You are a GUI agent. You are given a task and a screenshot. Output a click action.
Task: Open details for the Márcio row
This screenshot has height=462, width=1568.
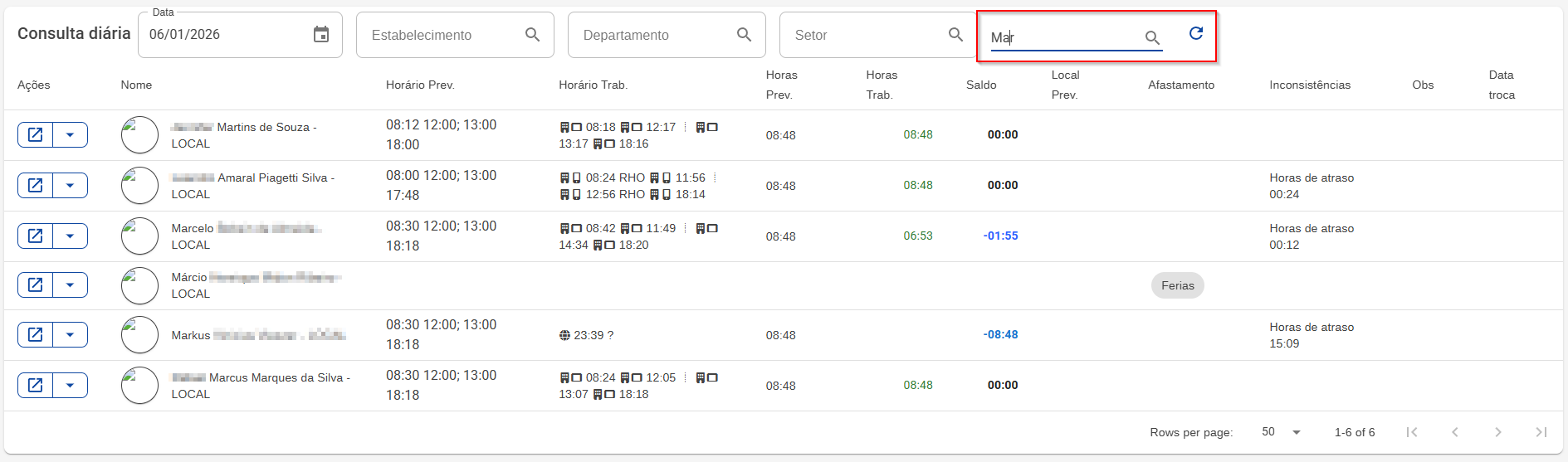(x=35, y=284)
